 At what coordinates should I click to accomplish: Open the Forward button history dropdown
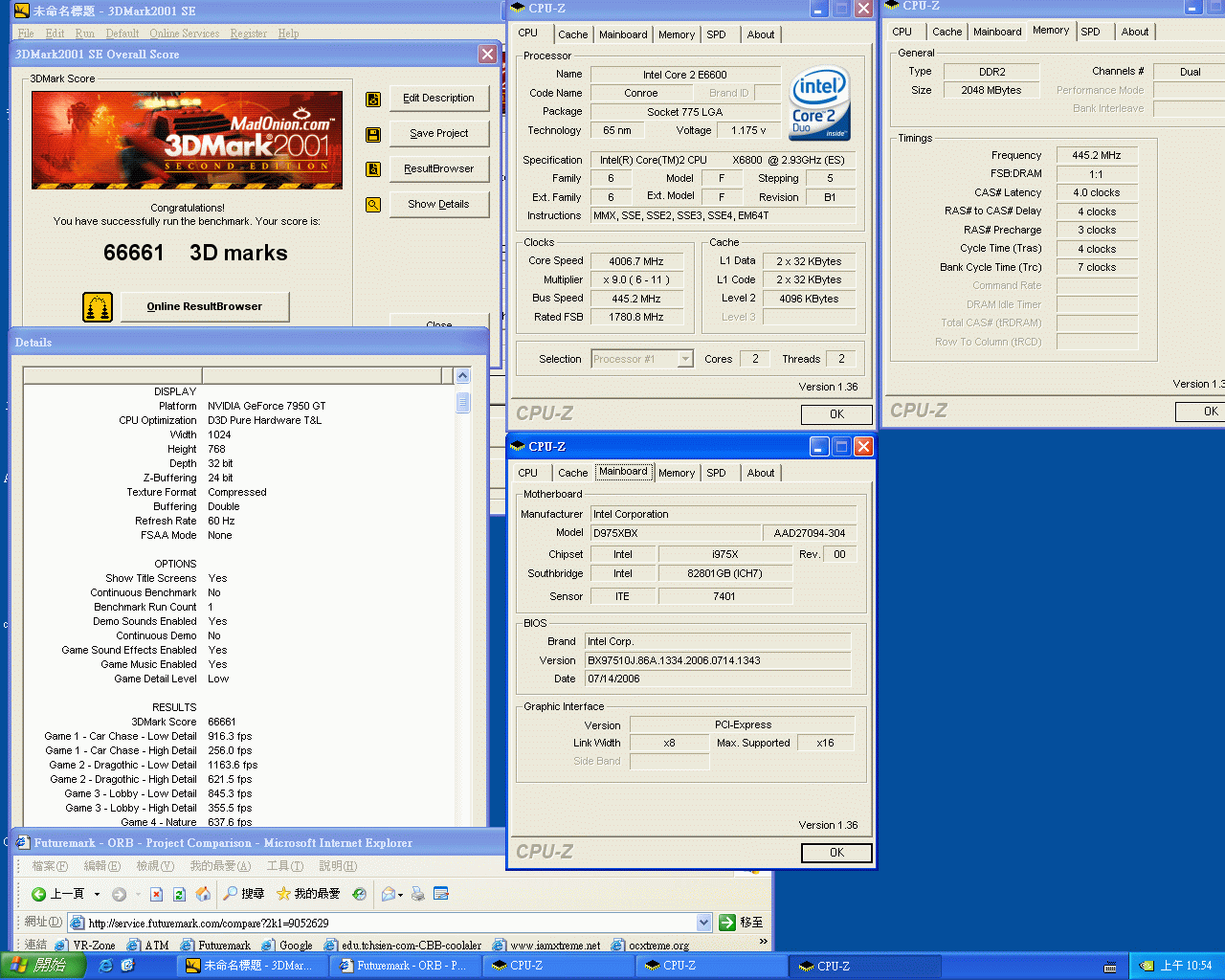coord(138,894)
